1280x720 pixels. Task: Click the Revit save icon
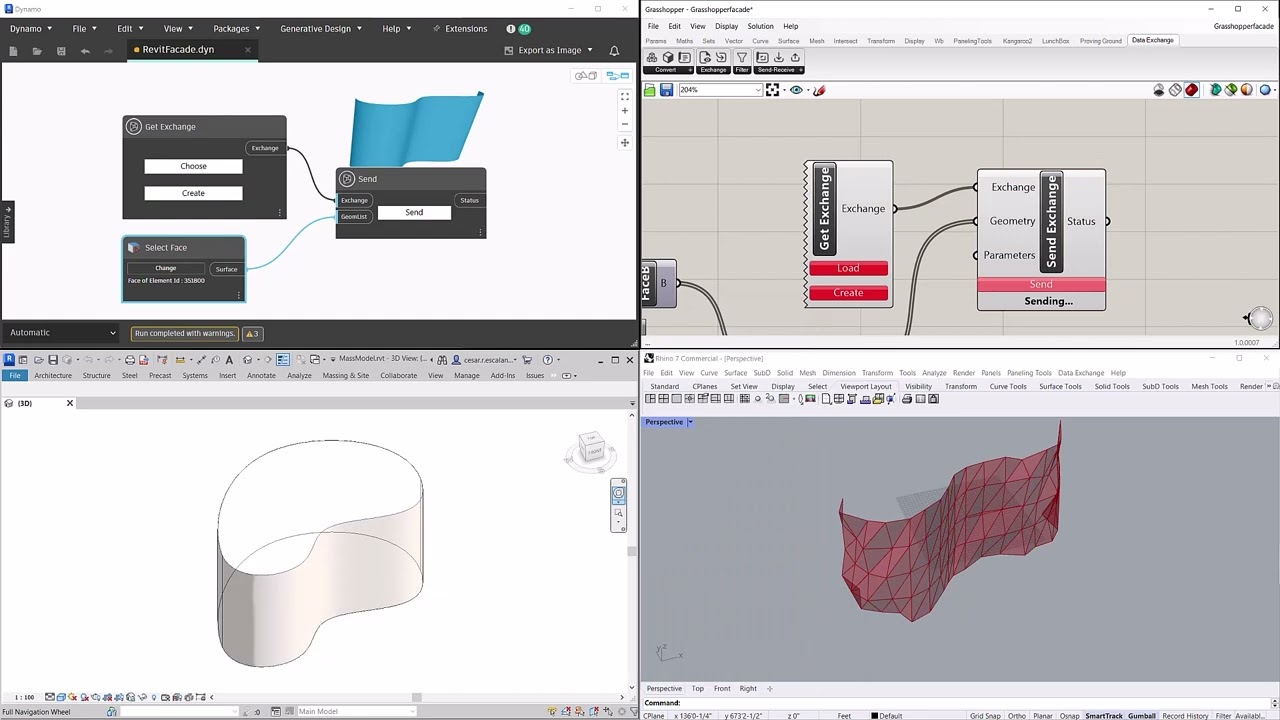pyautogui.click(x=53, y=359)
